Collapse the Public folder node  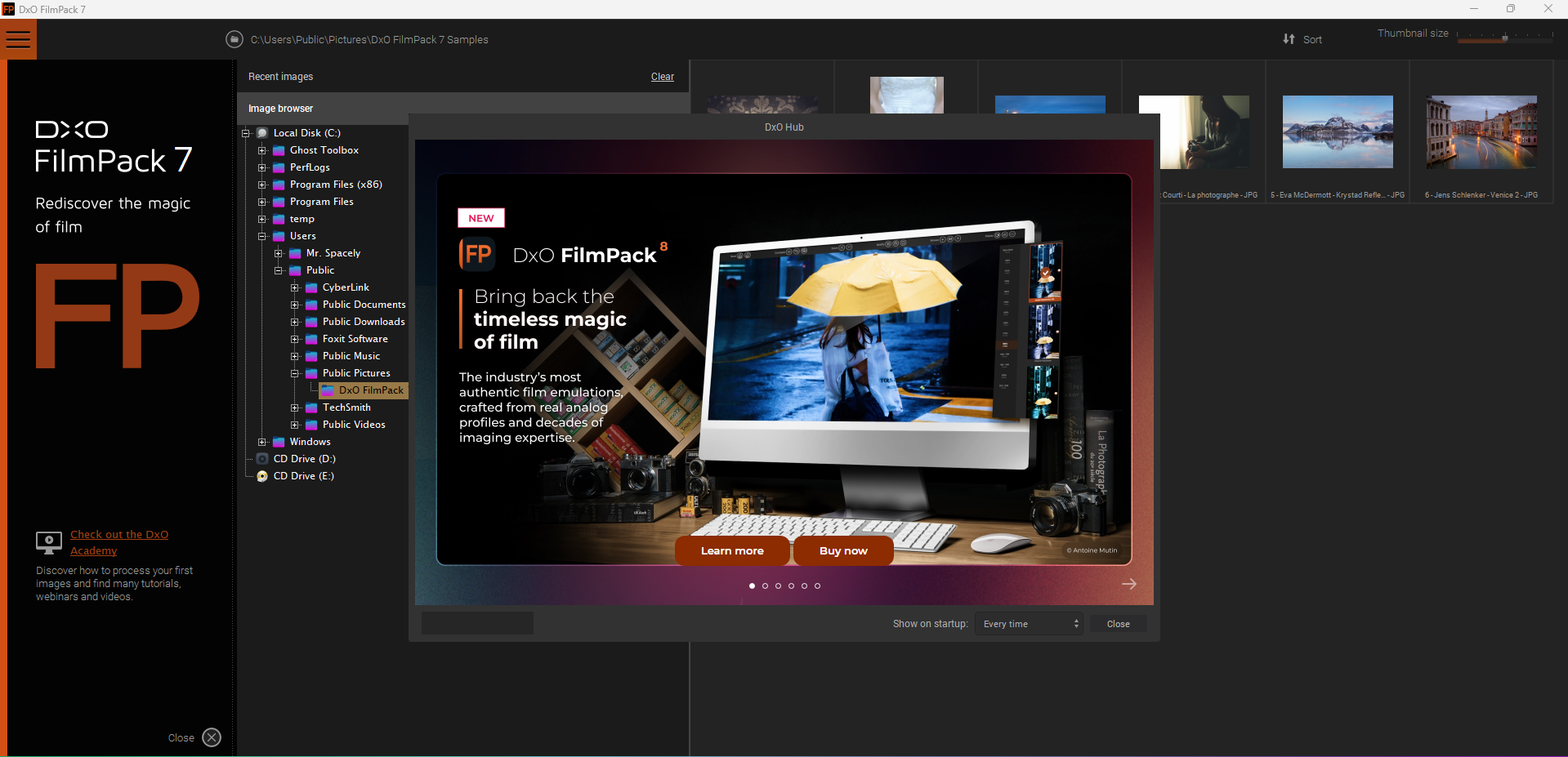click(278, 270)
